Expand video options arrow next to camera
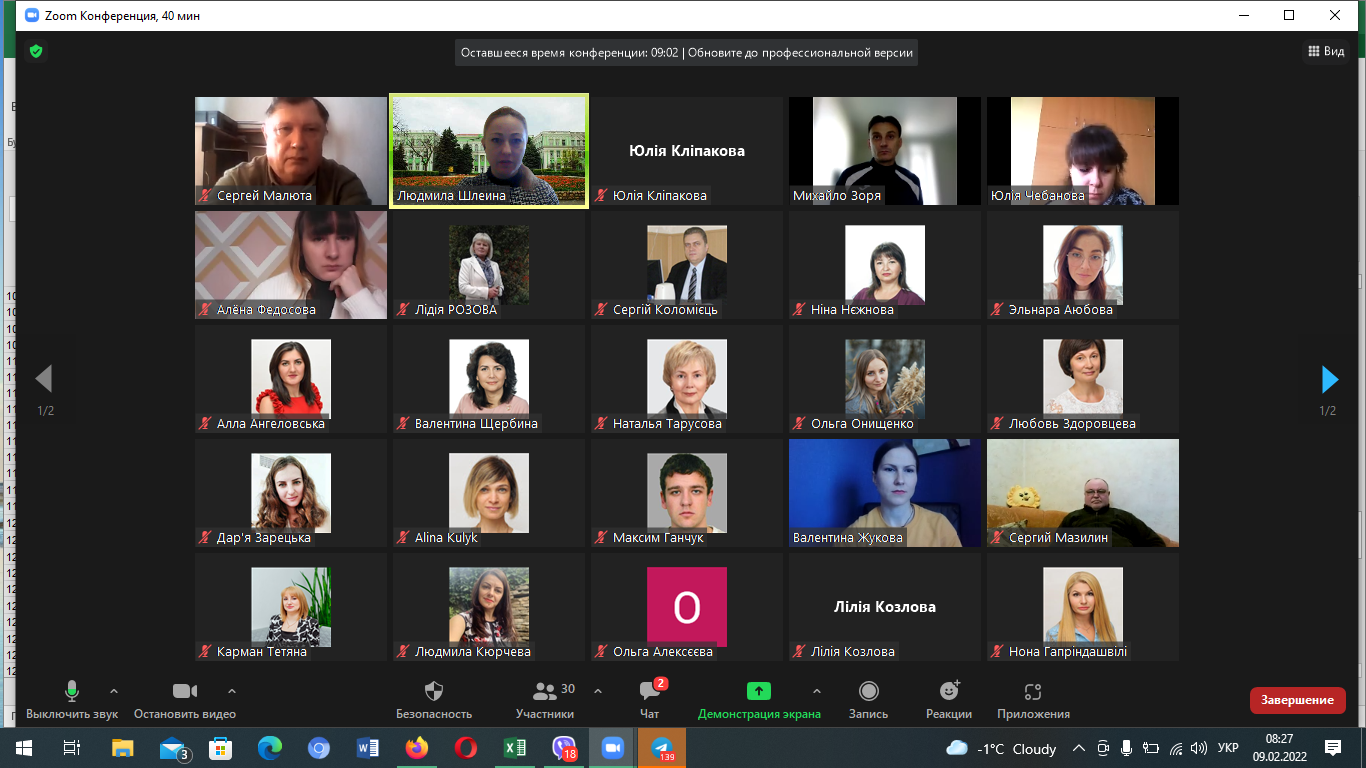 click(232, 691)
